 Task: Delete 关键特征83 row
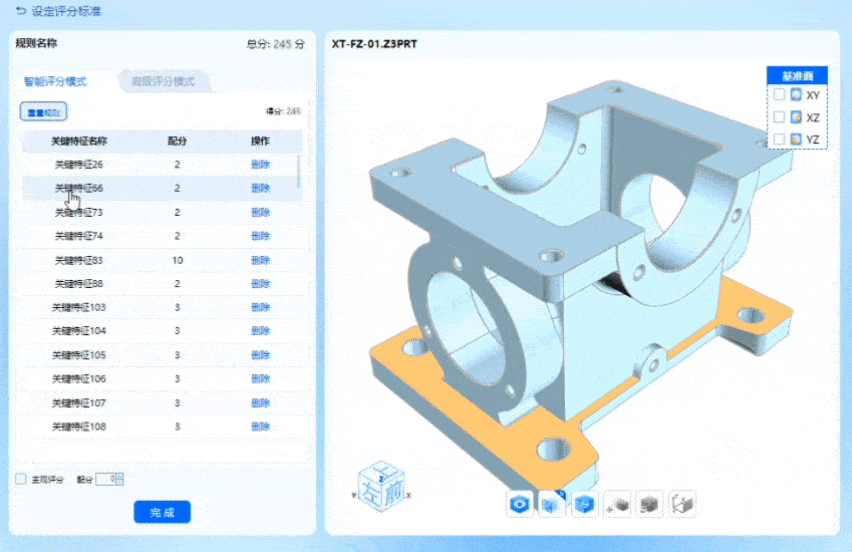[x=260, y=260]
